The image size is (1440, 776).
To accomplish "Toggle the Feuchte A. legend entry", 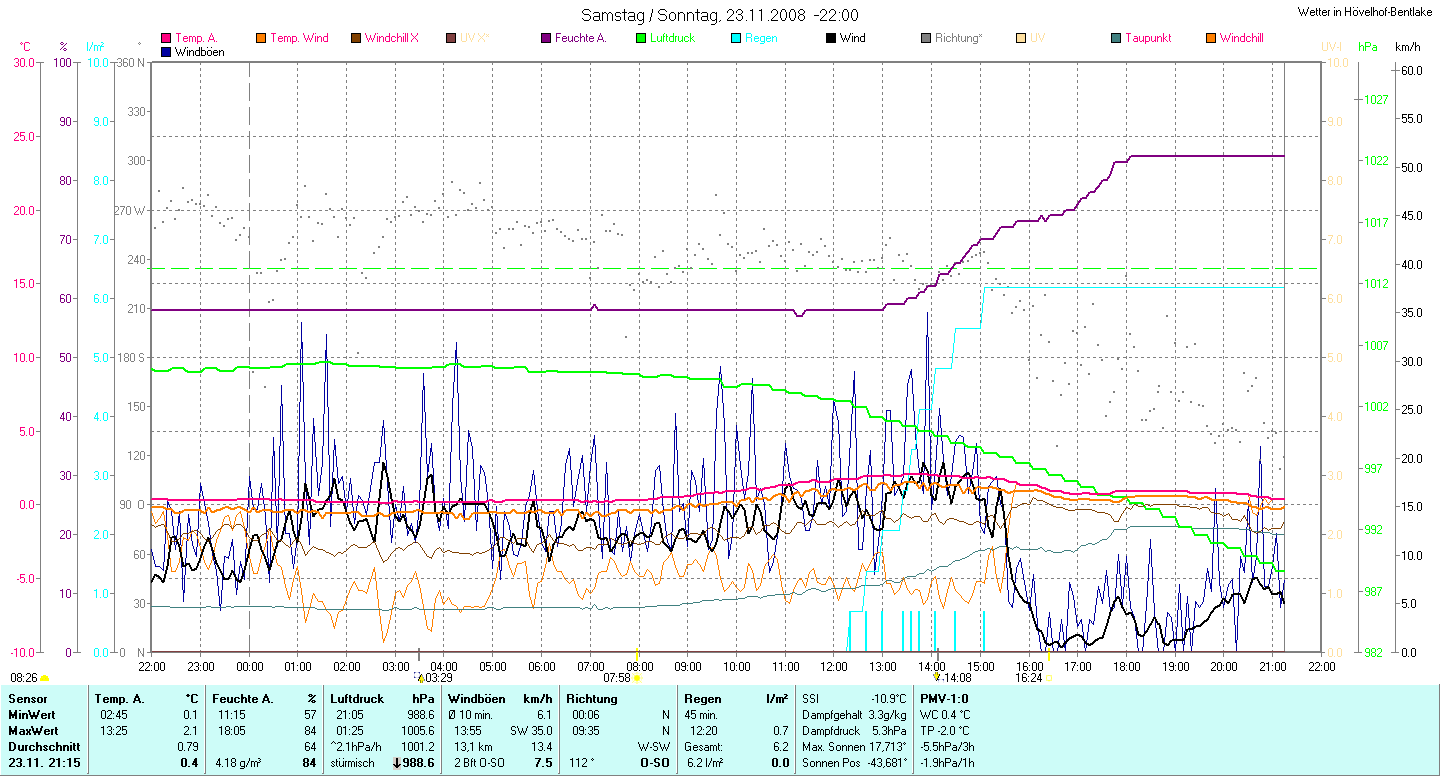I will click(x=575, y=38).
